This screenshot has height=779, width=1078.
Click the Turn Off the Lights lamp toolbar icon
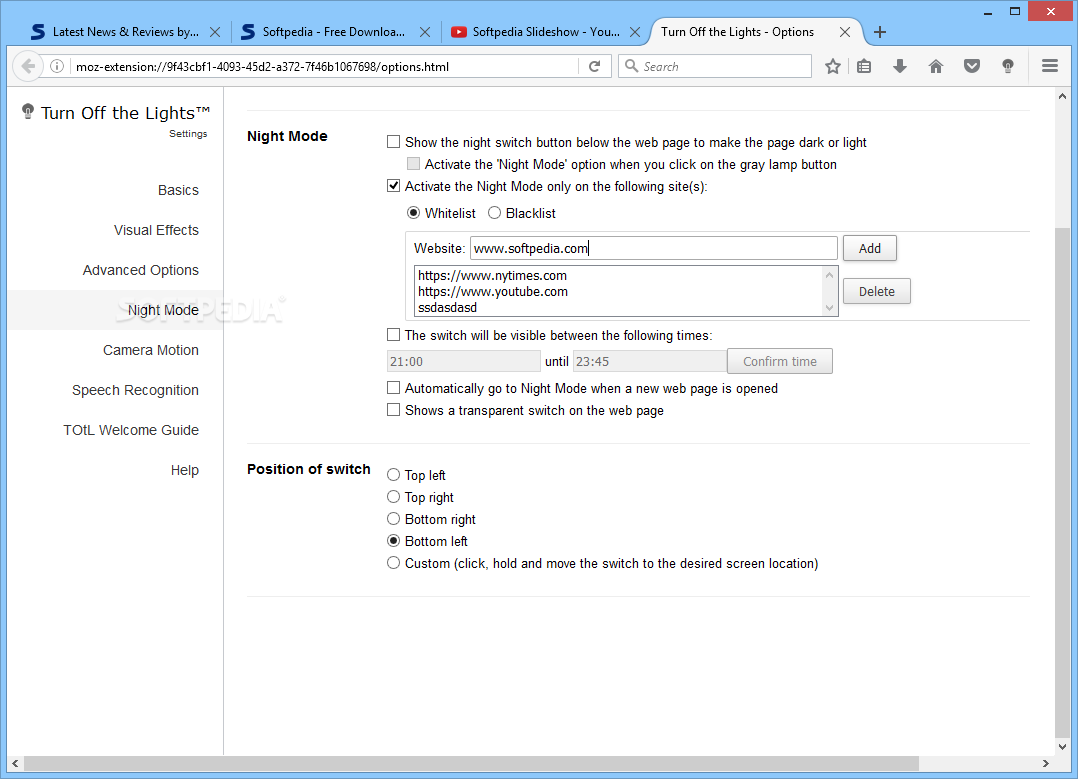(1007, 66)
